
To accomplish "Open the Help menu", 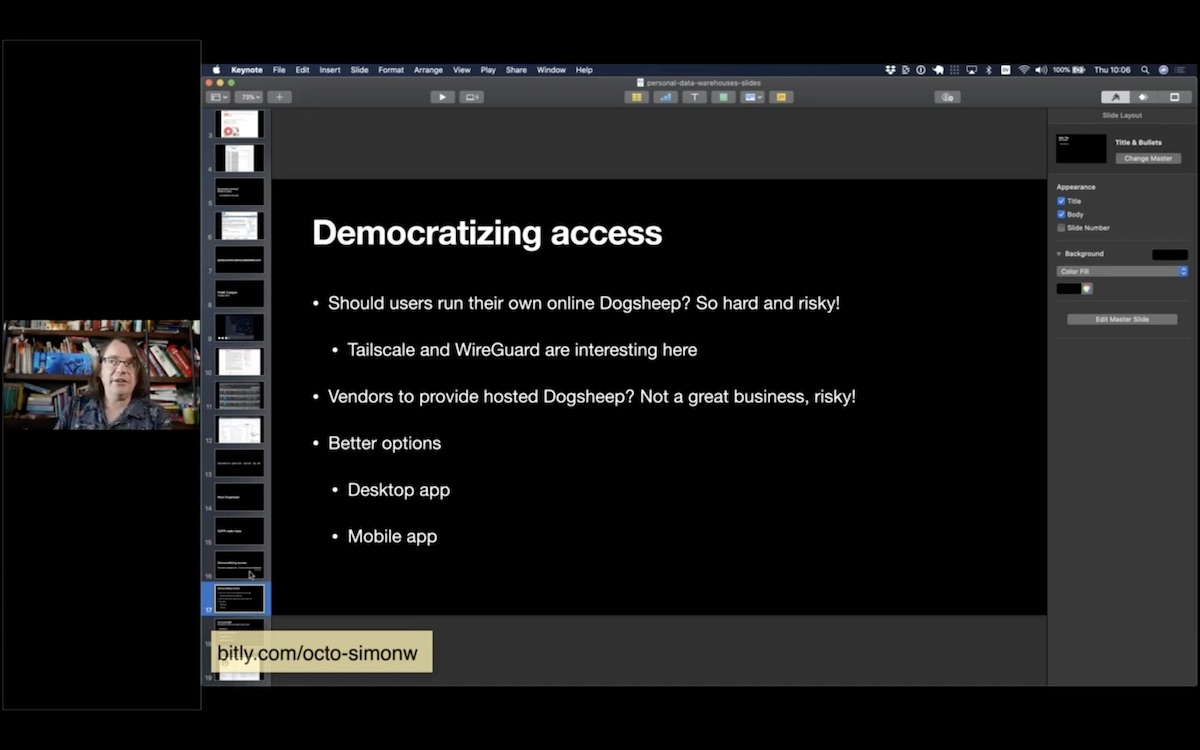I will click(x=584, y=70).
